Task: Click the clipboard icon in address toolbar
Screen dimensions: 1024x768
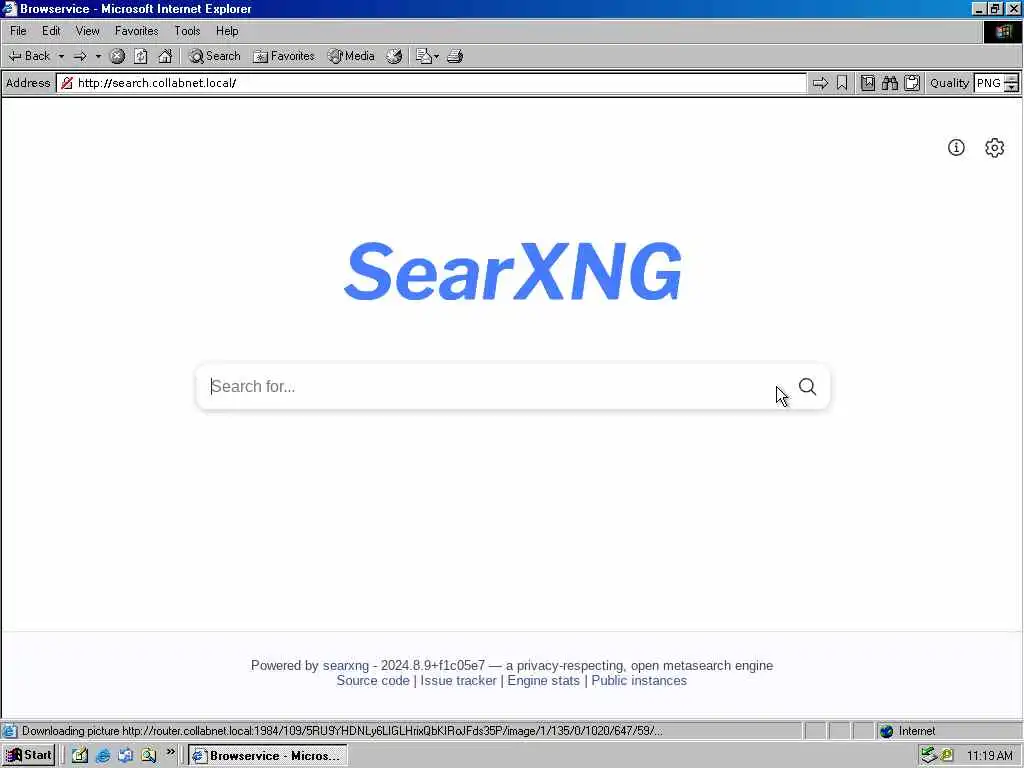Action: (x=912, y=83)
